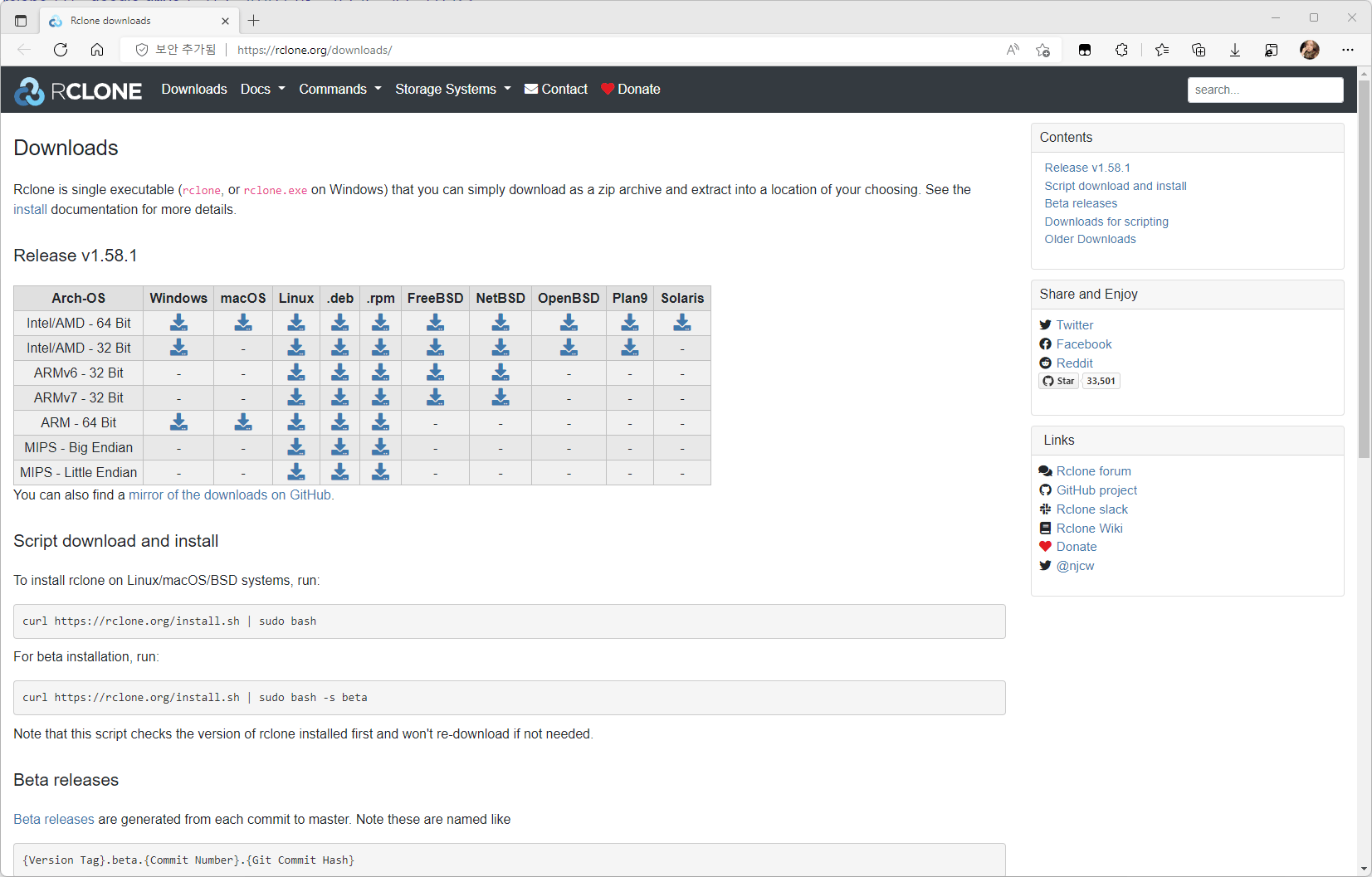This screenshot has width=1372, height=877.
Task: Download NetBSD Intel/AMD 64 Bit build
Action: (x=500, y=323)
